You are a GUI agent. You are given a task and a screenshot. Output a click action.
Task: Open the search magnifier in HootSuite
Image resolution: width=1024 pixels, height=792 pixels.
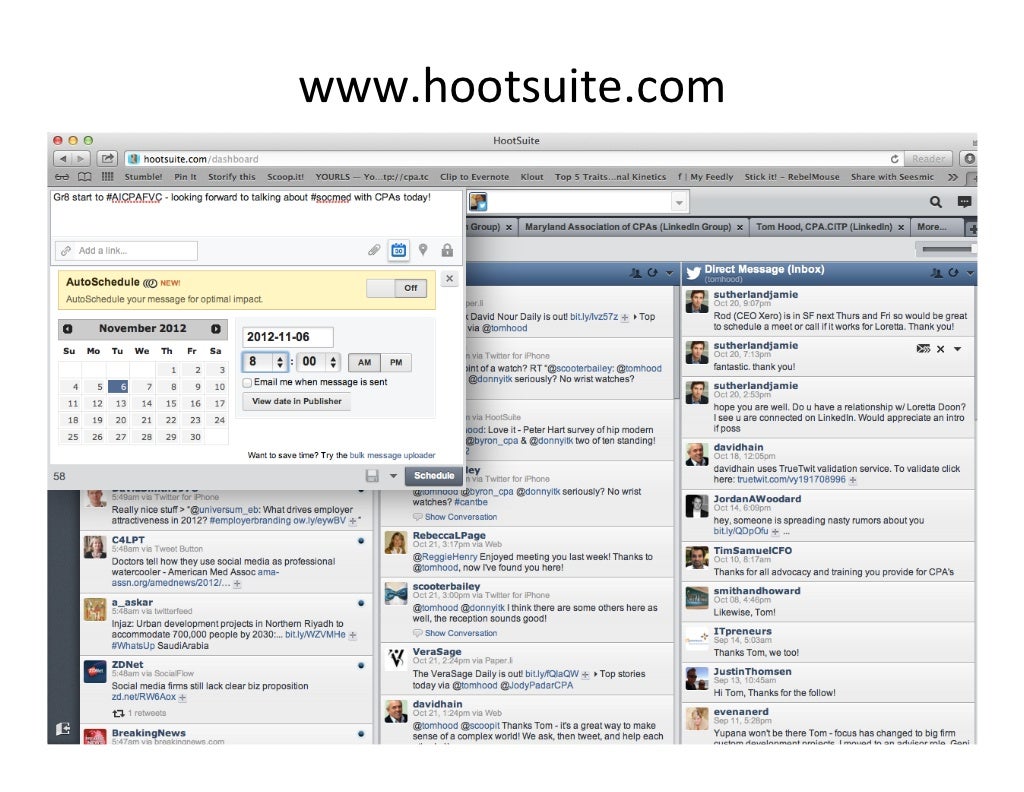coord(935,202)
